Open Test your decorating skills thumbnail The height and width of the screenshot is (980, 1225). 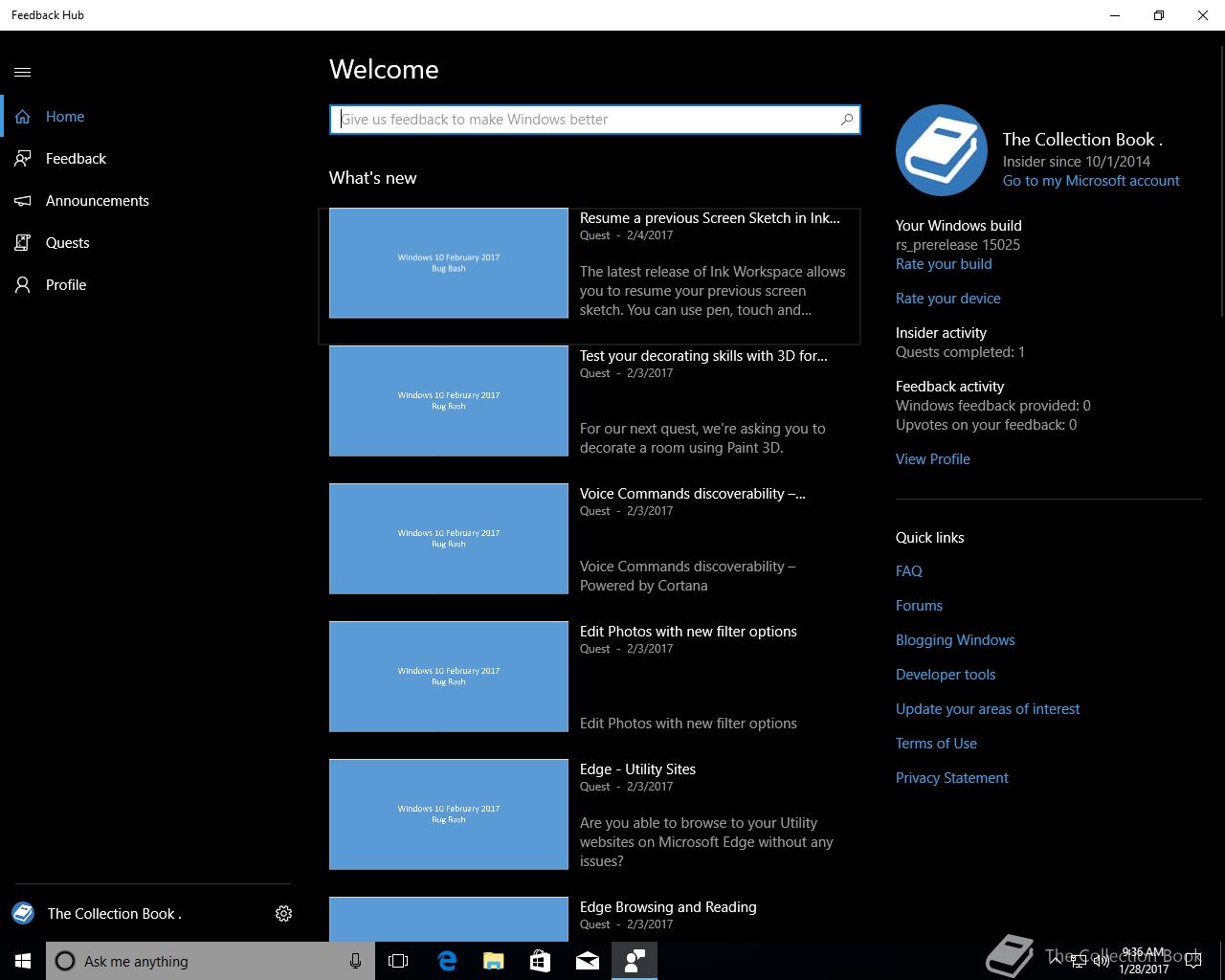tap(449, 401)
